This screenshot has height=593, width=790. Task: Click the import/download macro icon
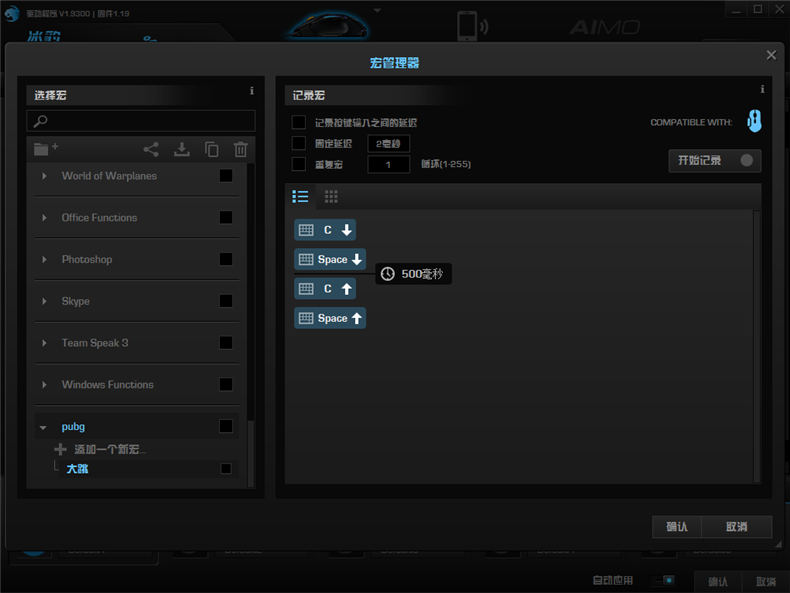click(x=181, y=149)
